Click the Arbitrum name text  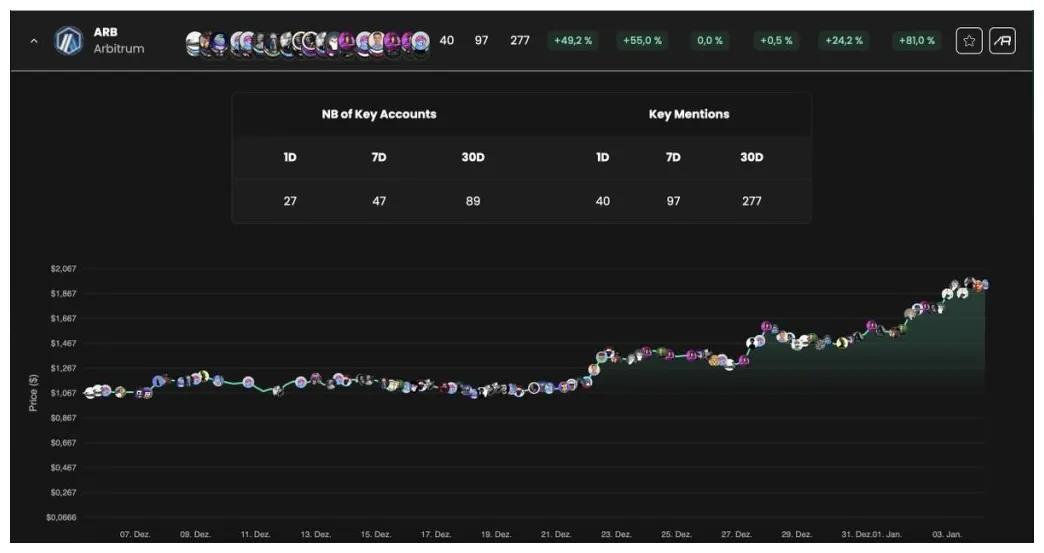click(119, 49)
